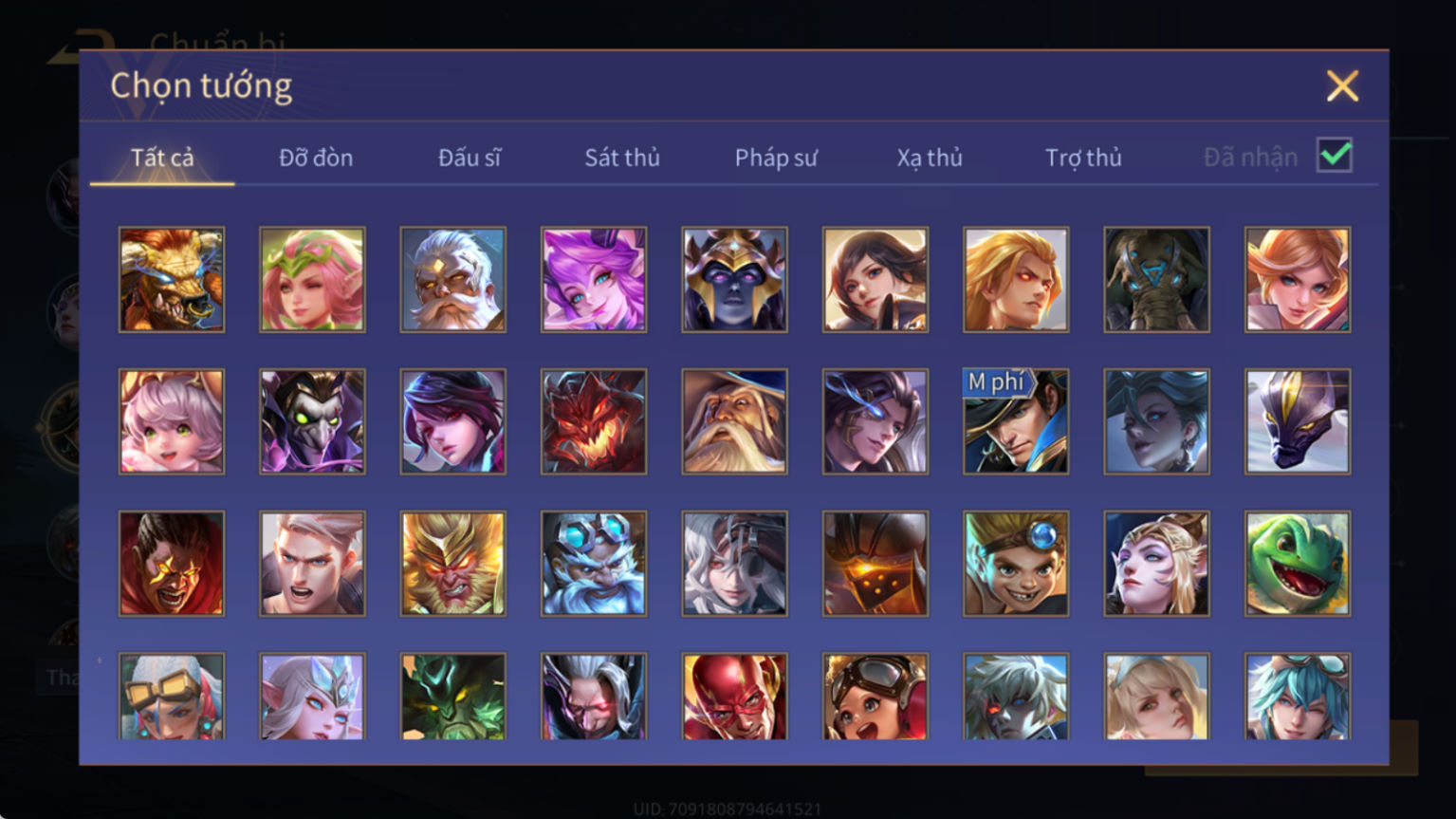The width and height of the screenshot is (1456, 819).
Task: Choose the green chameleon hero portrait
Action: [1298, 564]
